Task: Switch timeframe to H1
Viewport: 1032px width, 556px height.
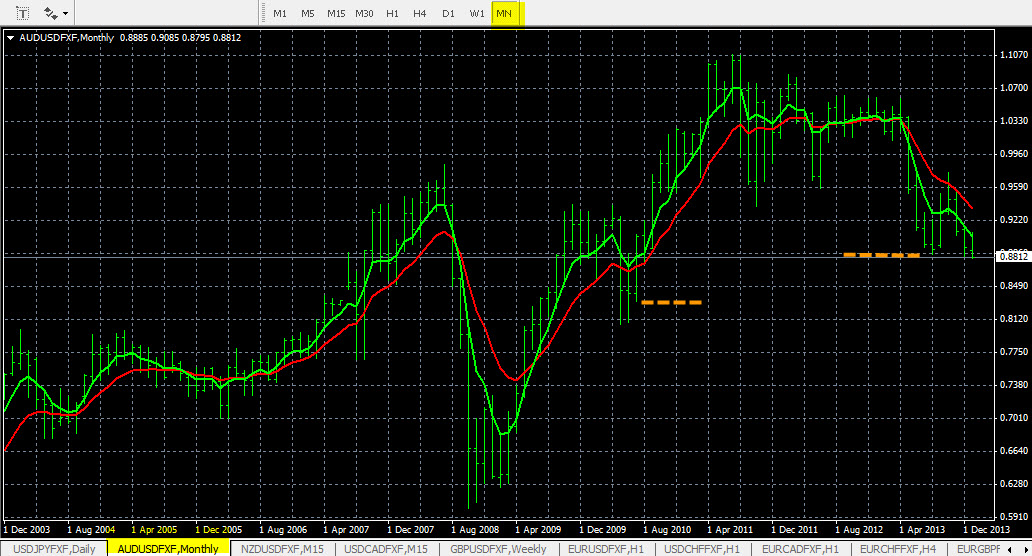Action: pos(392,13)
